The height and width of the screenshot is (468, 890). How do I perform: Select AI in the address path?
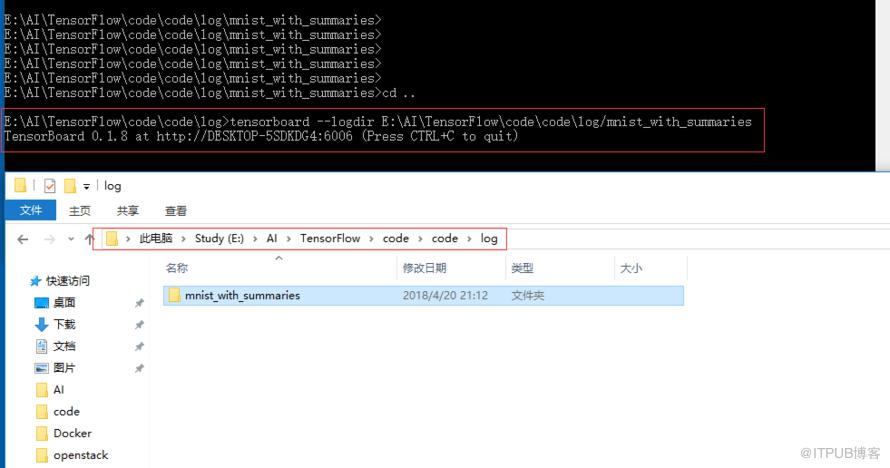pos(272,238)
